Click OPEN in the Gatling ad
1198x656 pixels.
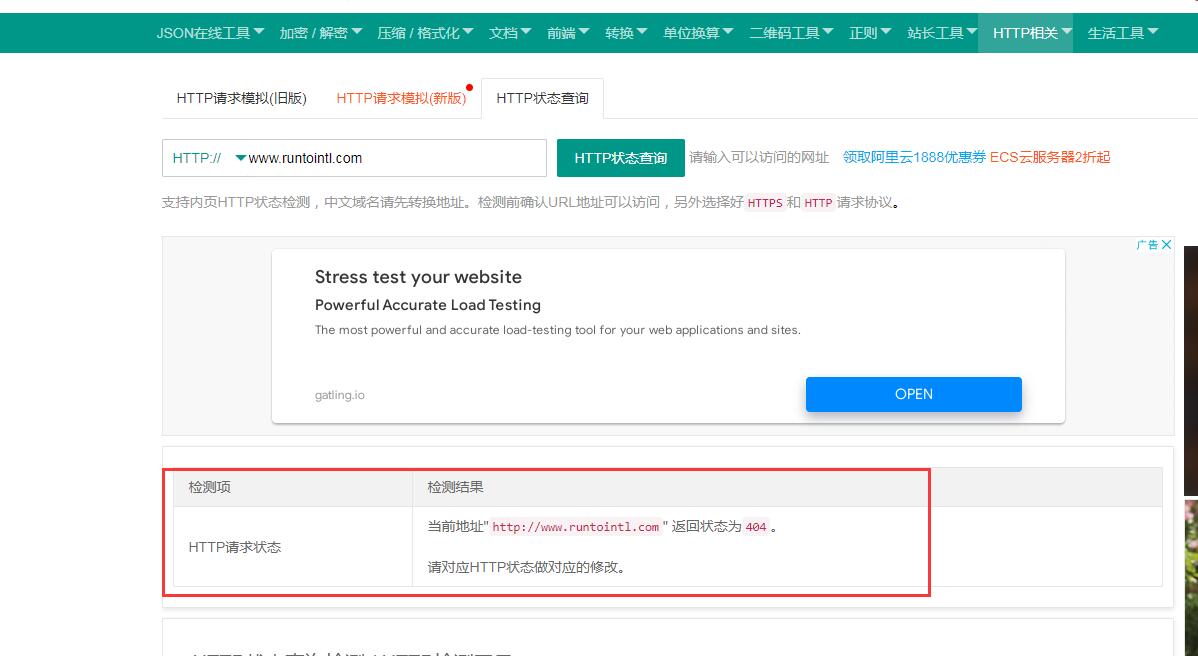[913, 394]
